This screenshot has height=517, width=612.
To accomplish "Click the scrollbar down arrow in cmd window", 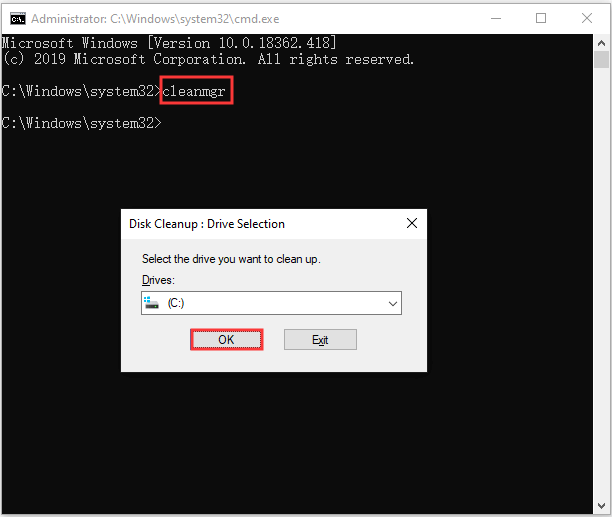I will 601,506.
